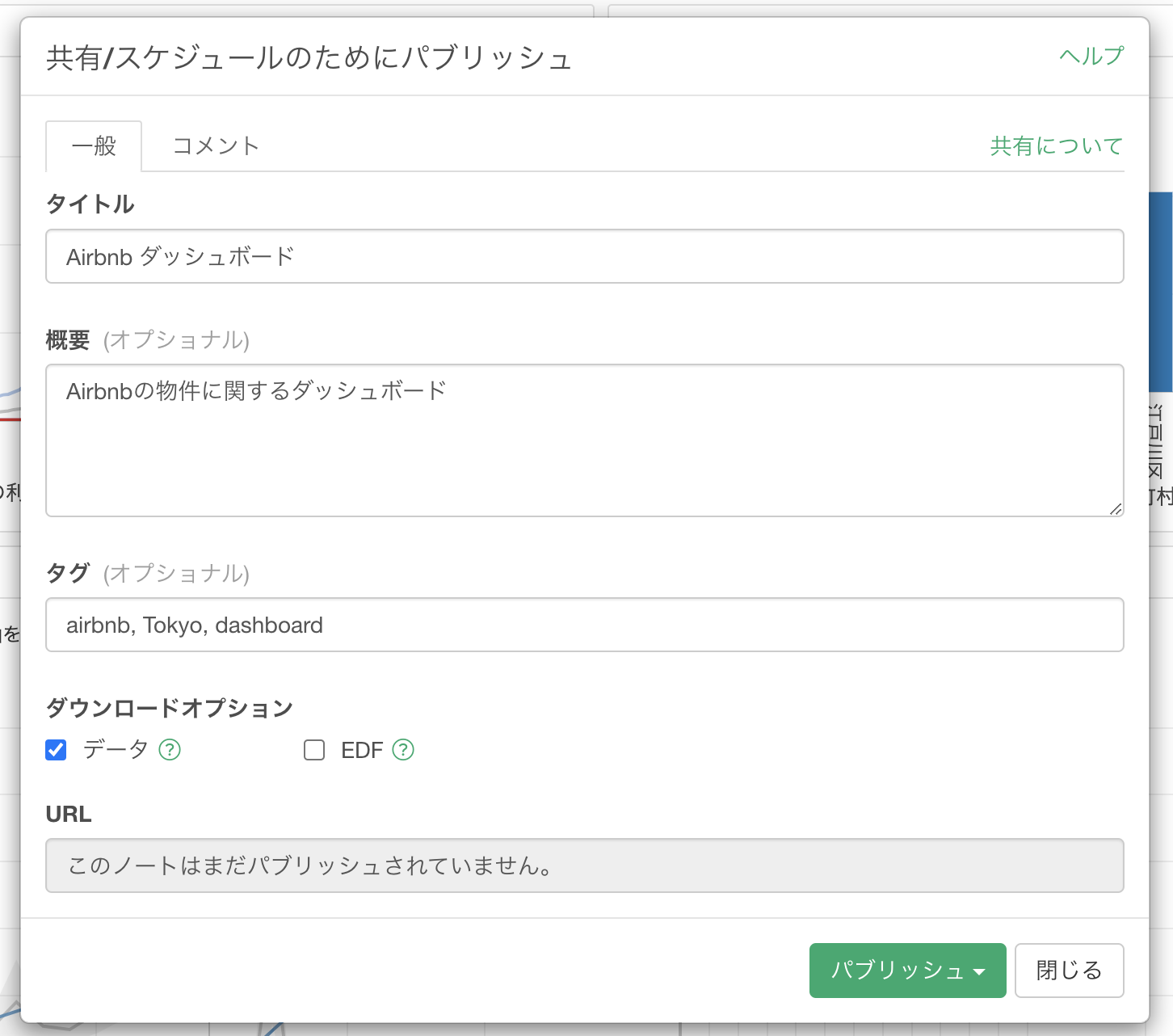
Task: Grab the 概要 textarea resize handle
Action: (x=1116, y=508)
